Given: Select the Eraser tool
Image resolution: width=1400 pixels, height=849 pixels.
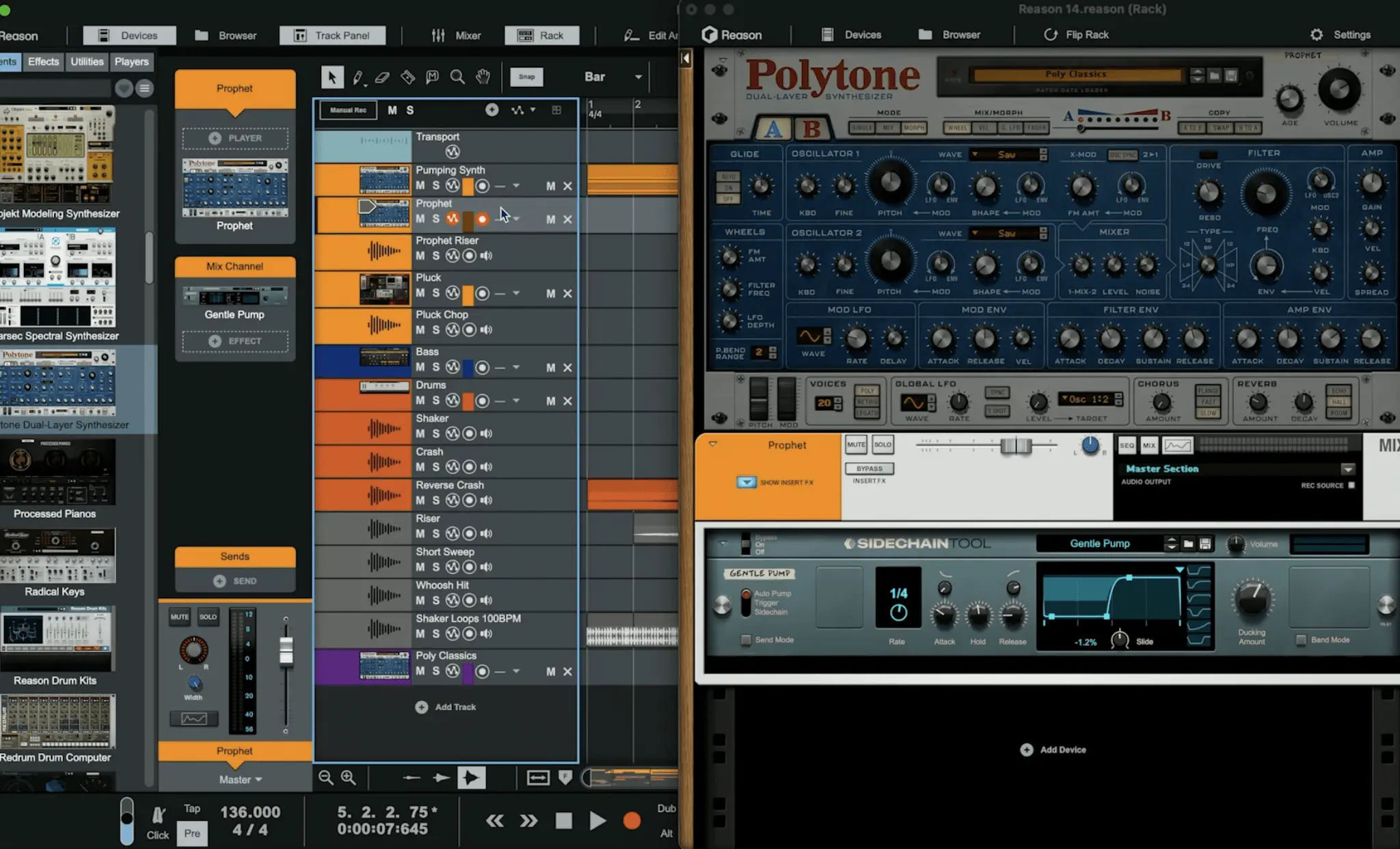Looking at the screenshot, I should 382,77.
